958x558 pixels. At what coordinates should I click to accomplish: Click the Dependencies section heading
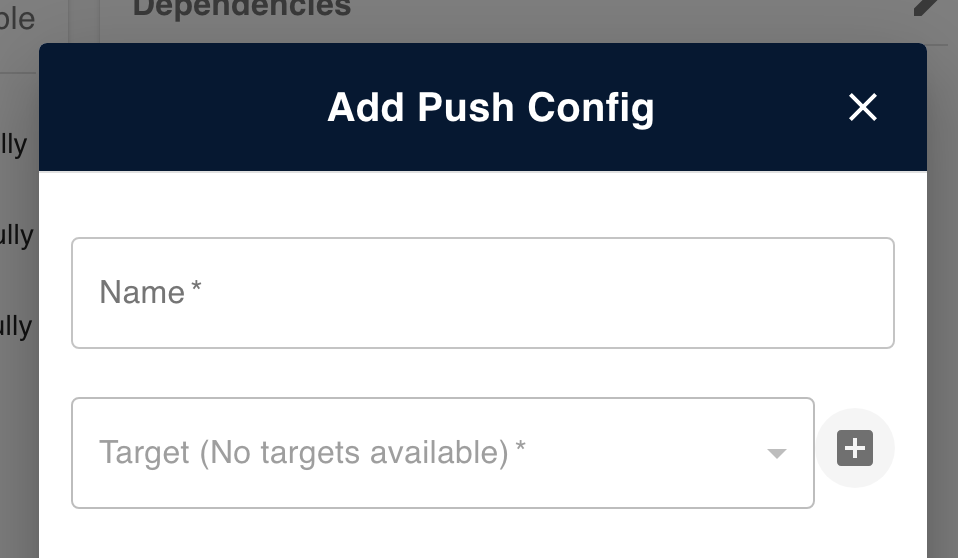241,8
